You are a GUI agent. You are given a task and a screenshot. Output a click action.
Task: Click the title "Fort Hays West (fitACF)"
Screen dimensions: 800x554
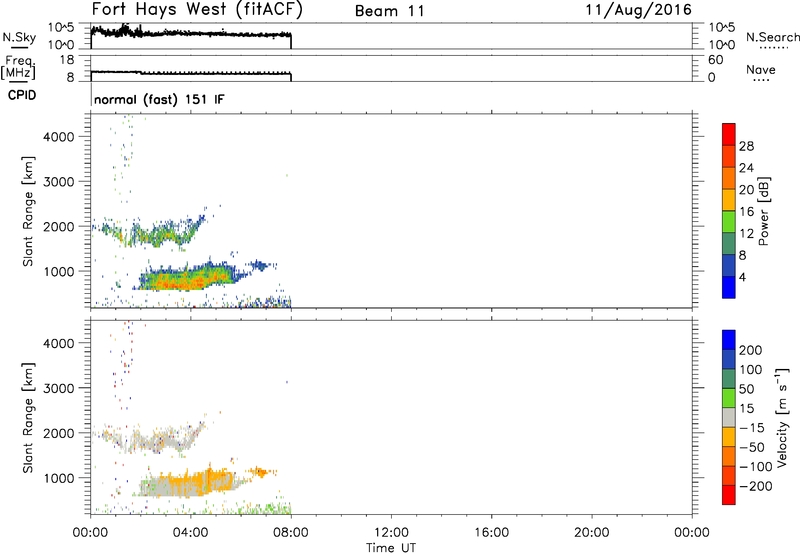[x=197, y=9]
